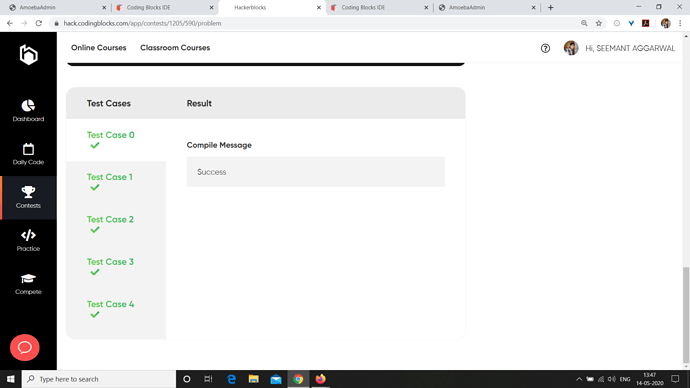Go back with browser back arrow

pos(10,23)
